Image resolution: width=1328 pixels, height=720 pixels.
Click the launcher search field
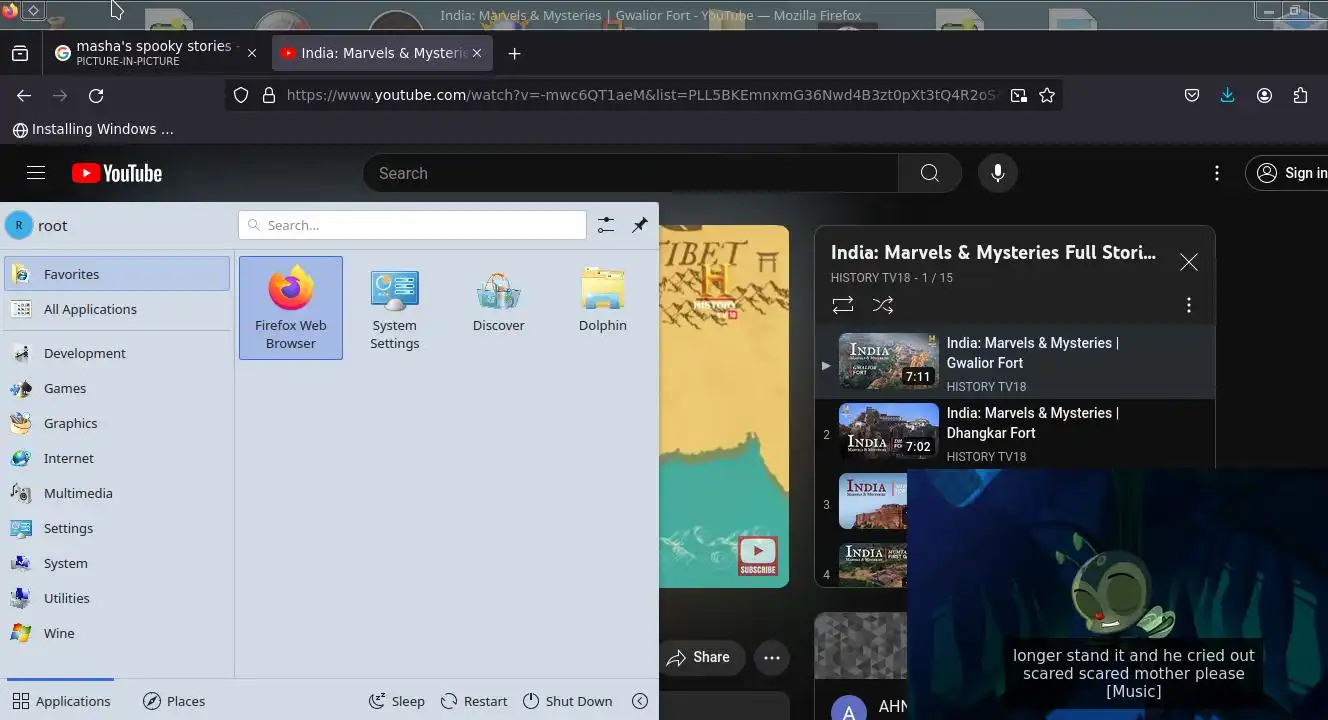(412, 225)
